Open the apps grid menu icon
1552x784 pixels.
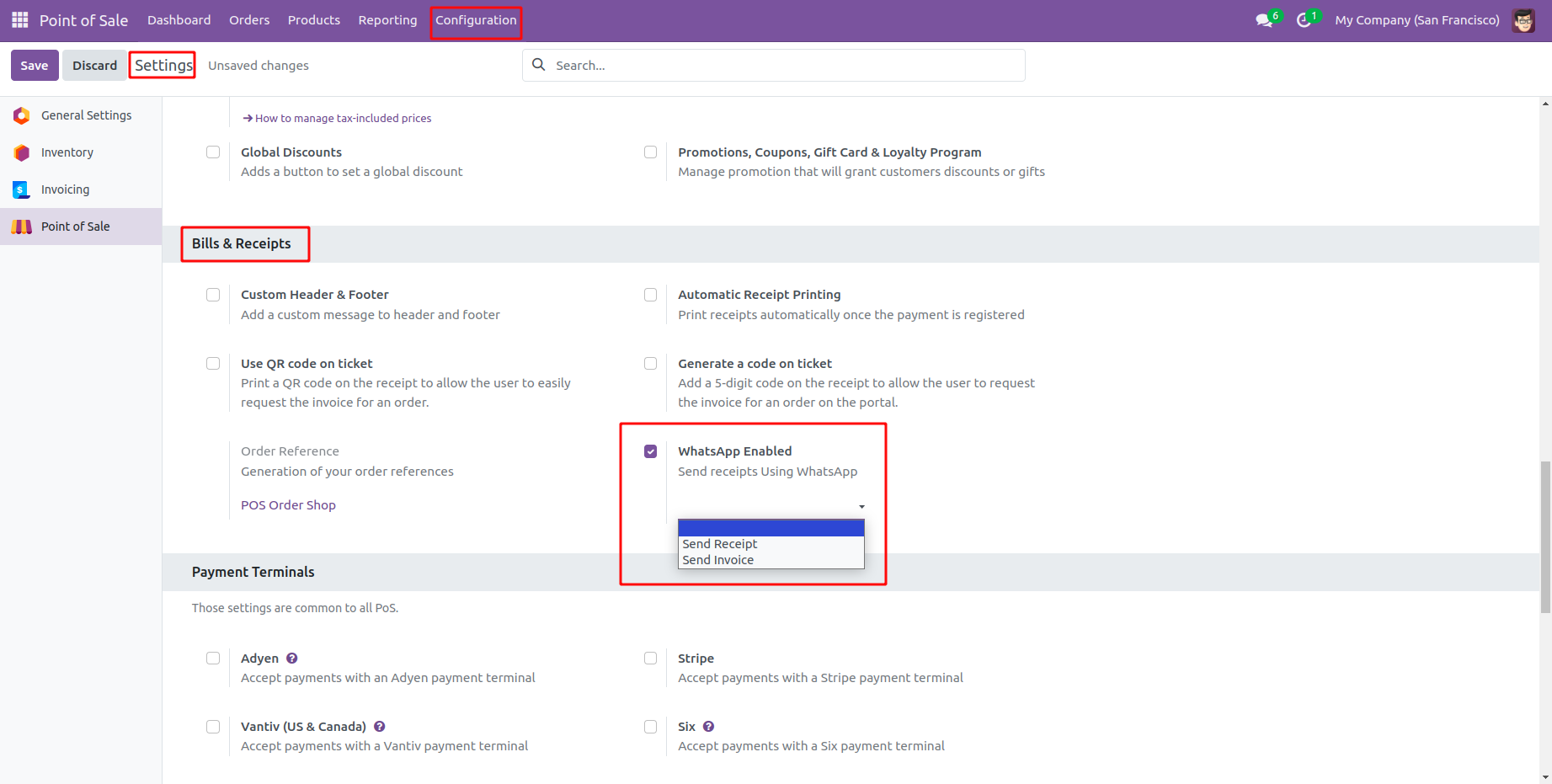click(20, 19)
